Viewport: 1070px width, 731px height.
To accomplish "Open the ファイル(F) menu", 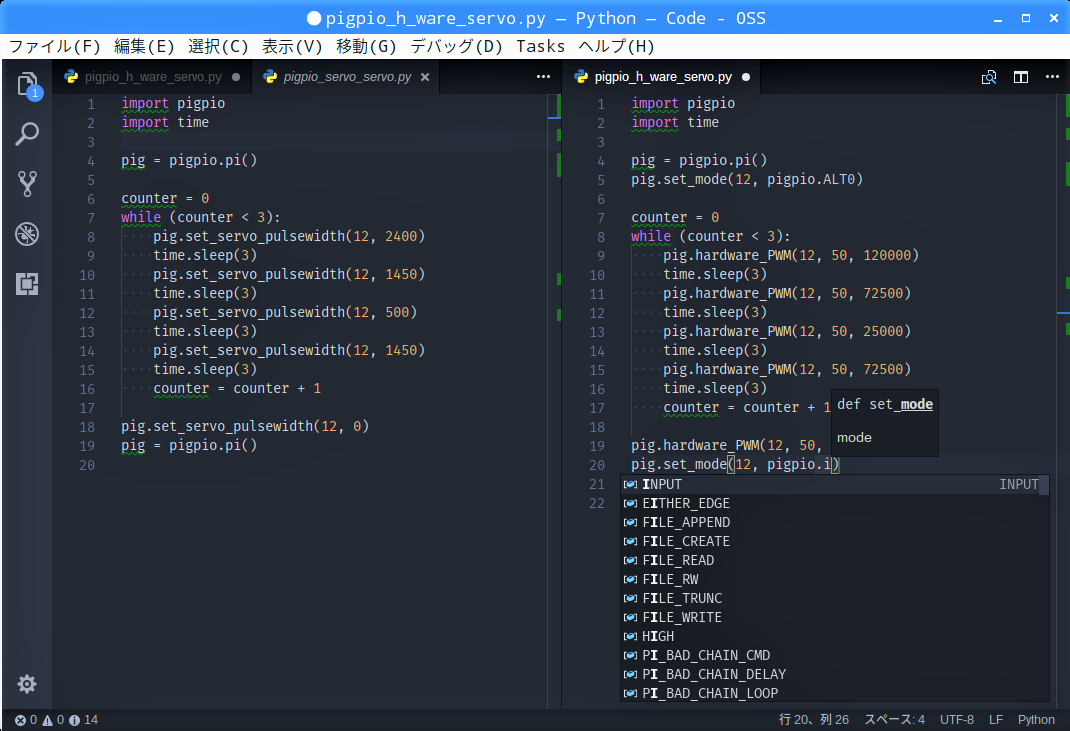I will pyautogui.click(x=55, y=46).
